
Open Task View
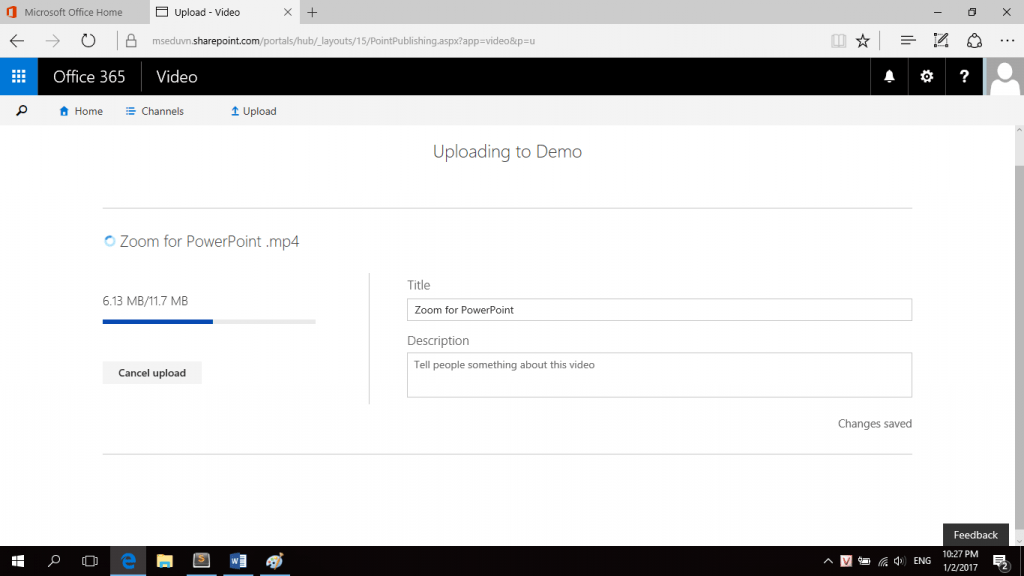coord(90,561)
